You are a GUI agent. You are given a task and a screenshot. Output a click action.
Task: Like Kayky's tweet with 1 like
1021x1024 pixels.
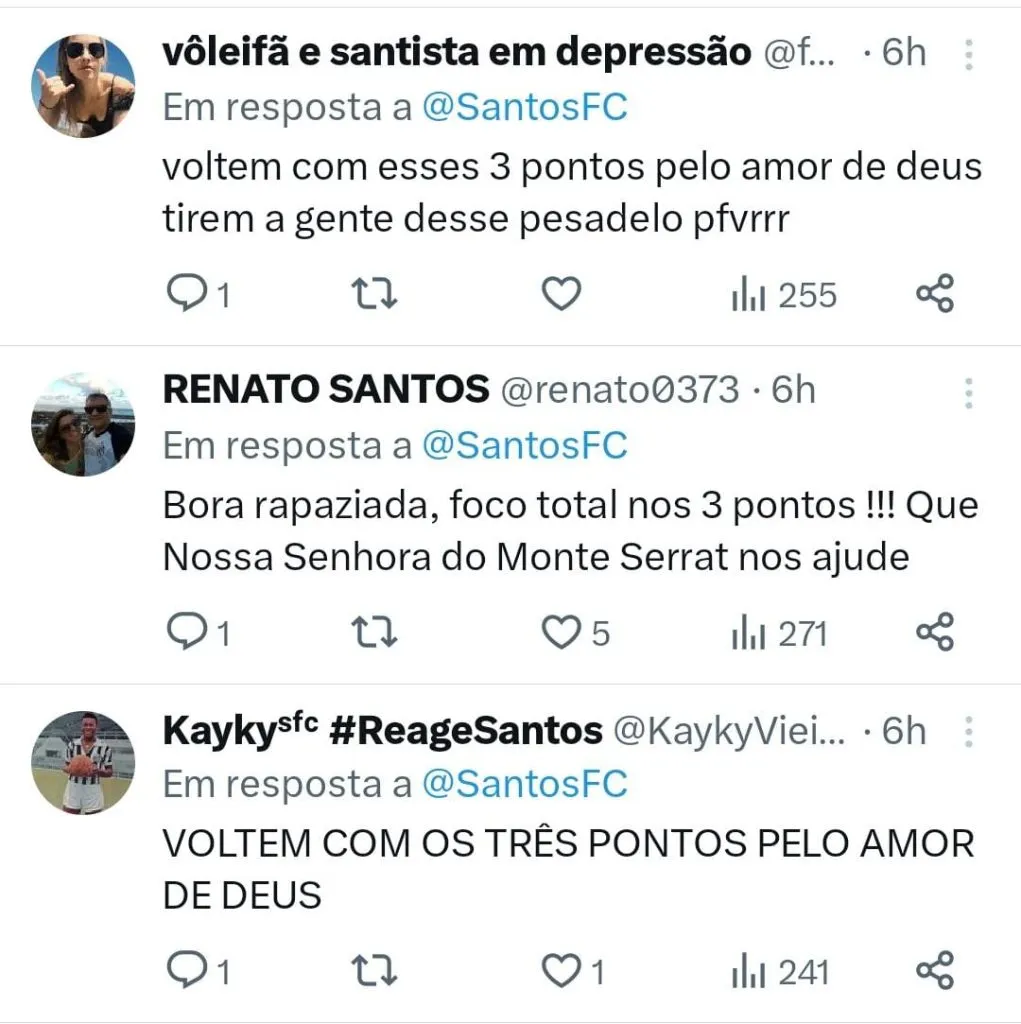point(561,971)
